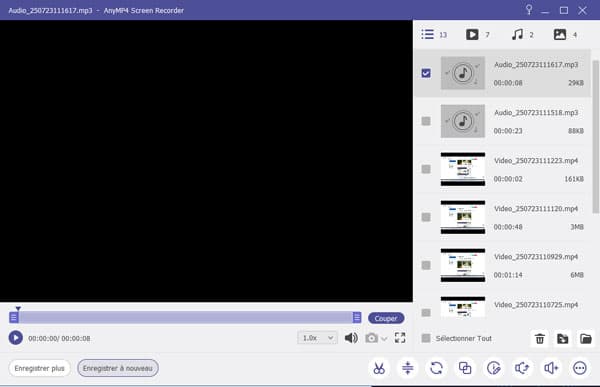Click the Enregistrer plus button
Screen dimensions: 600x387
39,368
